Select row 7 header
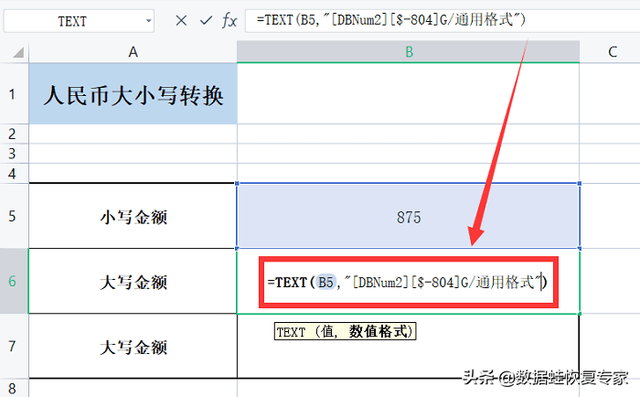This screenshot has width=640, height=397. click(13, 346)
